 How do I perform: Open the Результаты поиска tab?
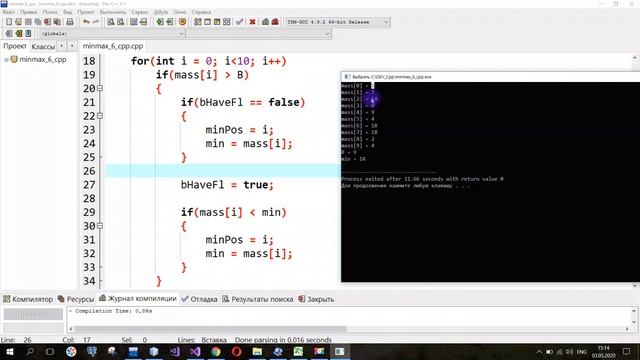258,299
